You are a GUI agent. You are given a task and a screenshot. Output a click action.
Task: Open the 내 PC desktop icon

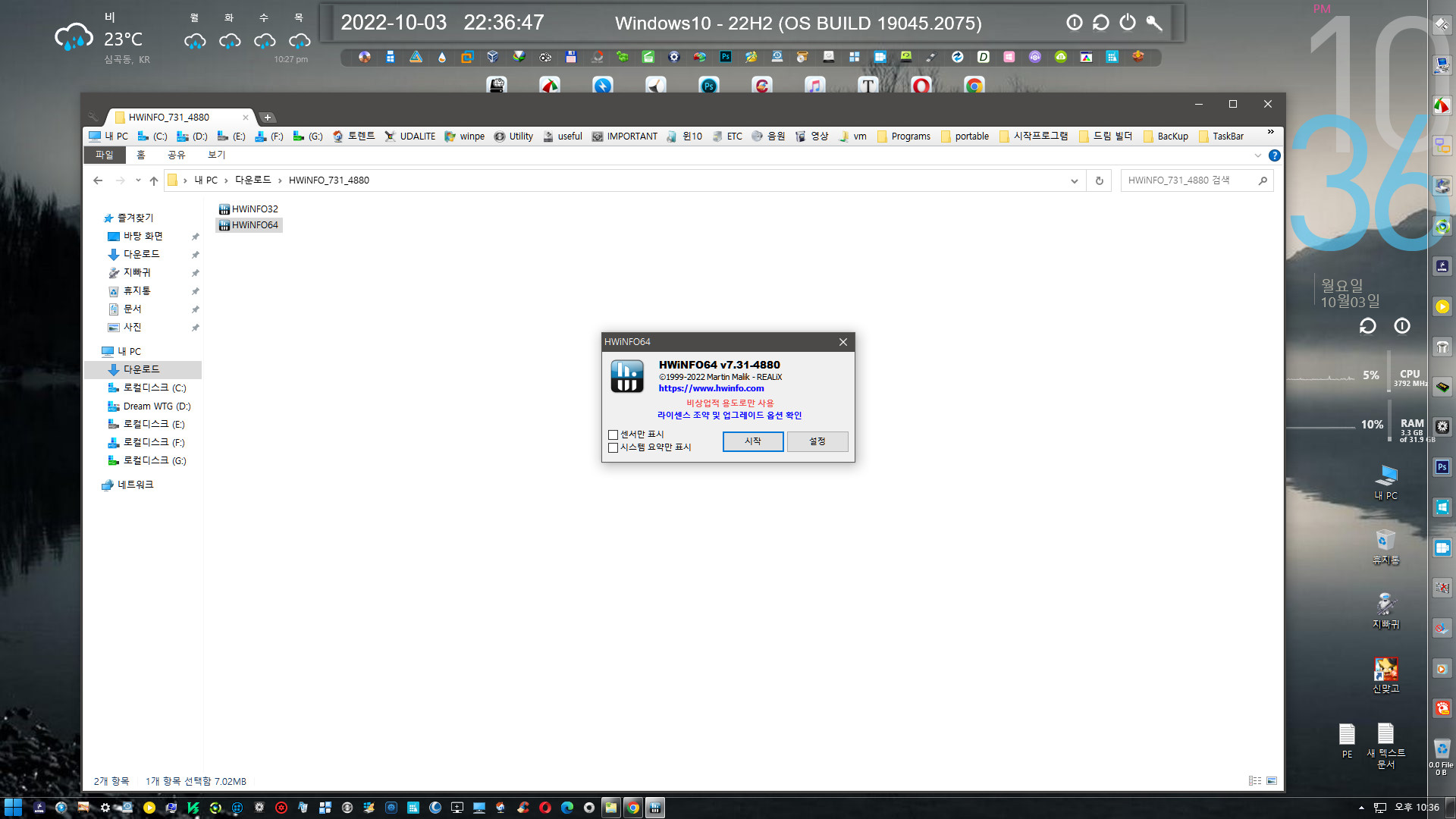pos(1386,482)
